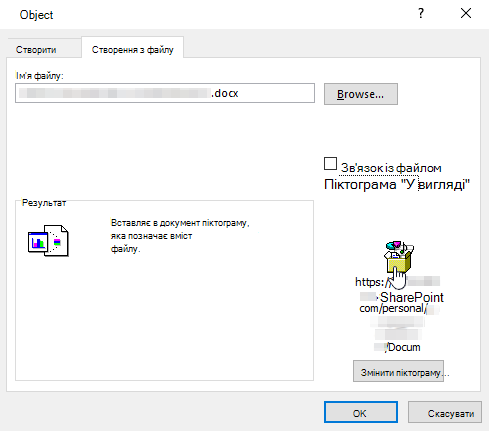This screenshot has width=489, height=431.
Task: Select the Створення з файлу tab
Action: [x=132, y=50]
